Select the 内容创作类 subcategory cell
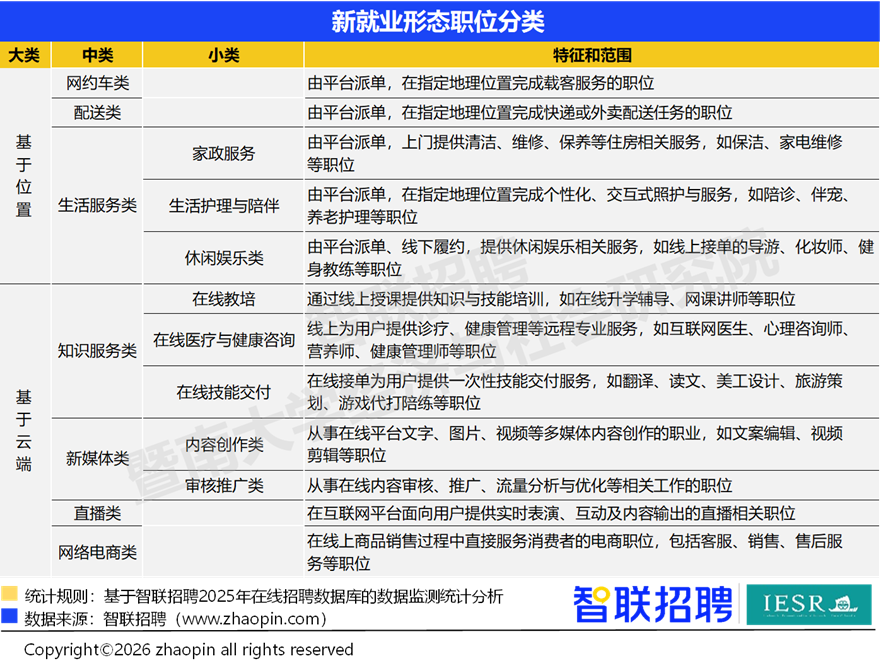 coord(224,445)
